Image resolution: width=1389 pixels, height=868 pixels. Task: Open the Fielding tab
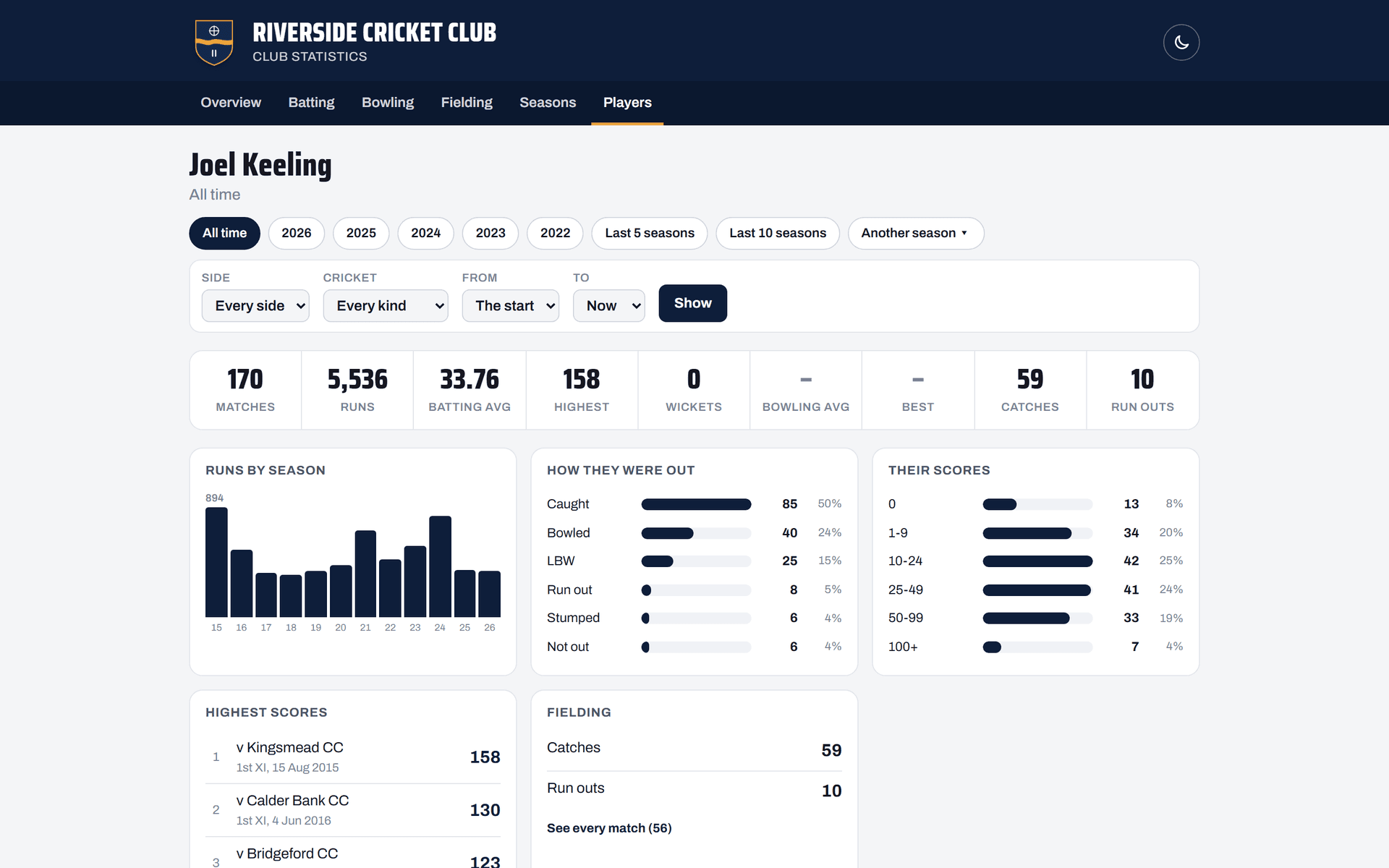click(467, 103)
